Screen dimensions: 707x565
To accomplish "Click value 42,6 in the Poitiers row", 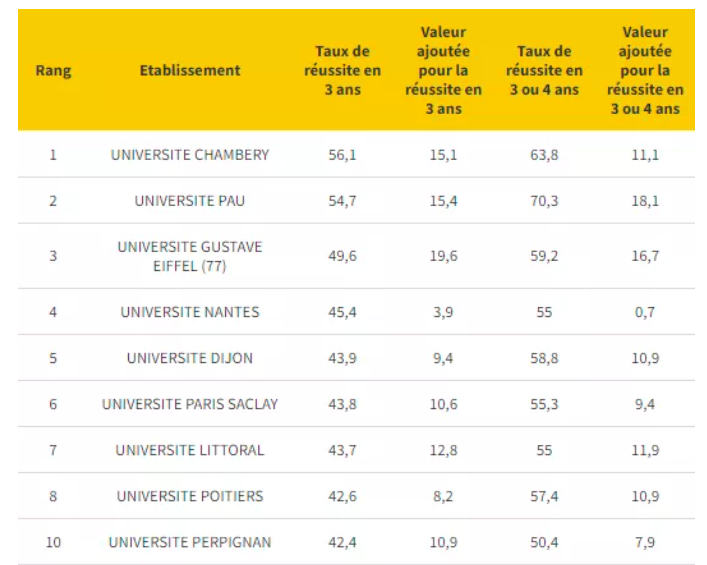I will pos(343,496).
